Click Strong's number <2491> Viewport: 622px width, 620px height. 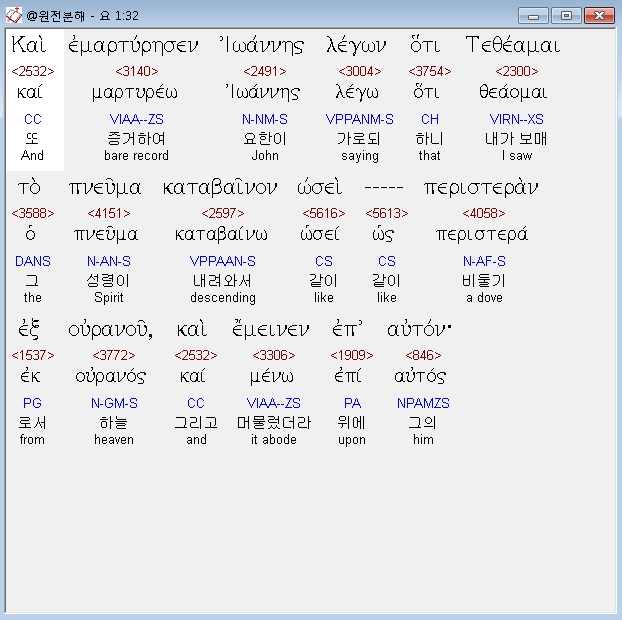[265, 71]
